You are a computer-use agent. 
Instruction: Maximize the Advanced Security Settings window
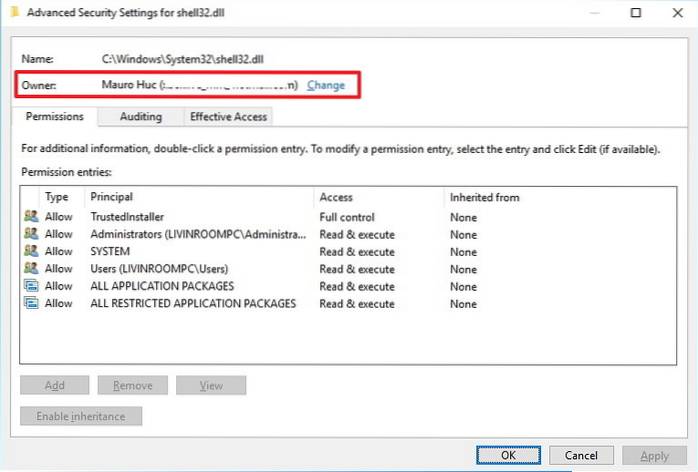coord(636,12)
